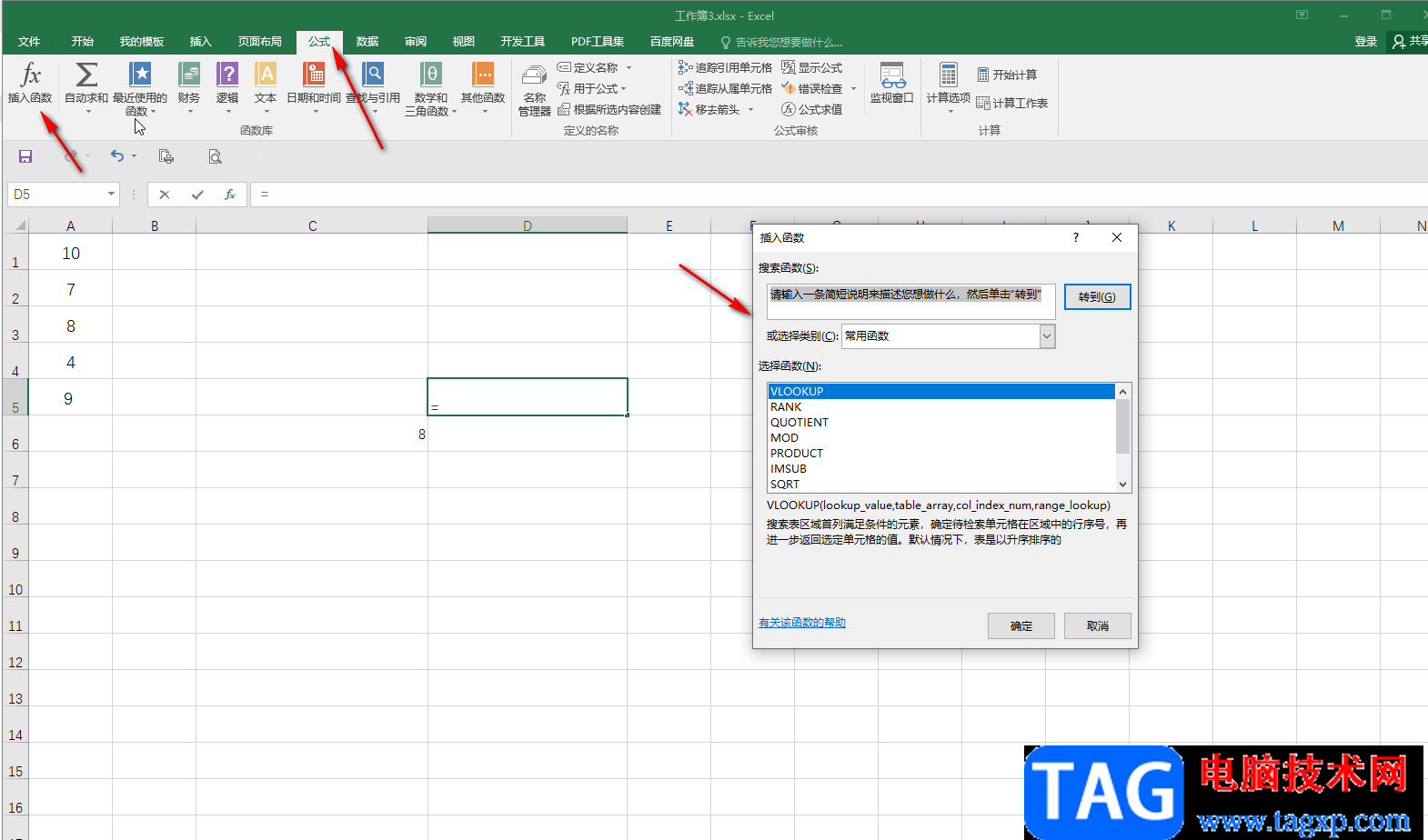Screen dimensions: 1428x840
Task: Switch to the Insert ribbon tab
Action: coord(201,42)
